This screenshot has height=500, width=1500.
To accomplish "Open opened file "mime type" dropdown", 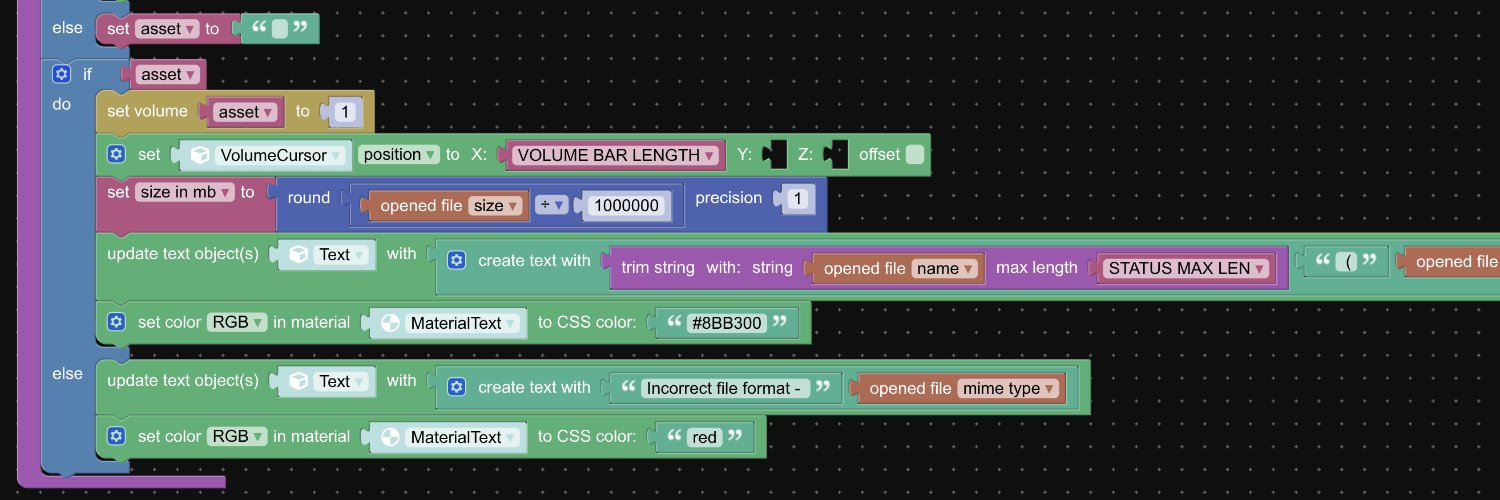I will pyautogui.click(x=1009, y=388).
